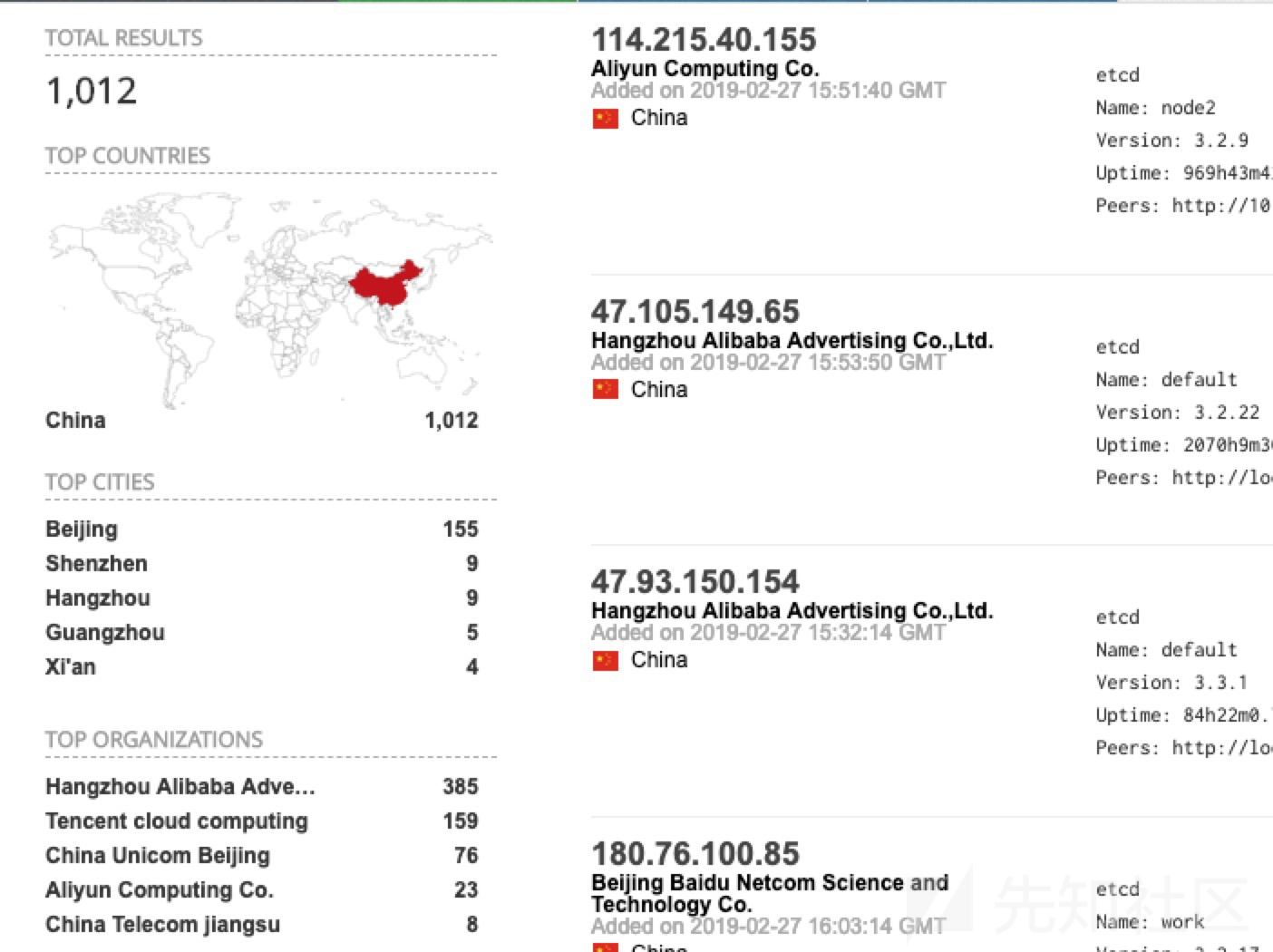The image size is (1273, 952).
Task: Filter by organization China Telecom jiangsu
Action: pos(163,924)
